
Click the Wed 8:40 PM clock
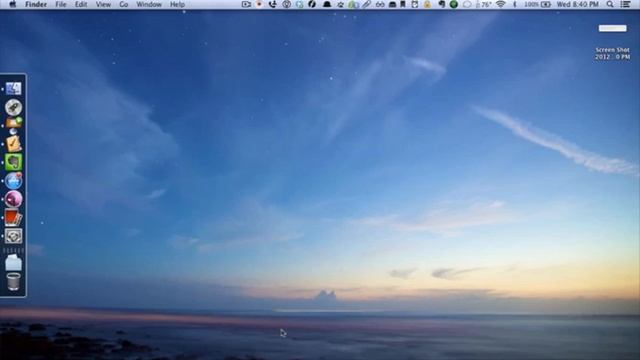(578, 4)
